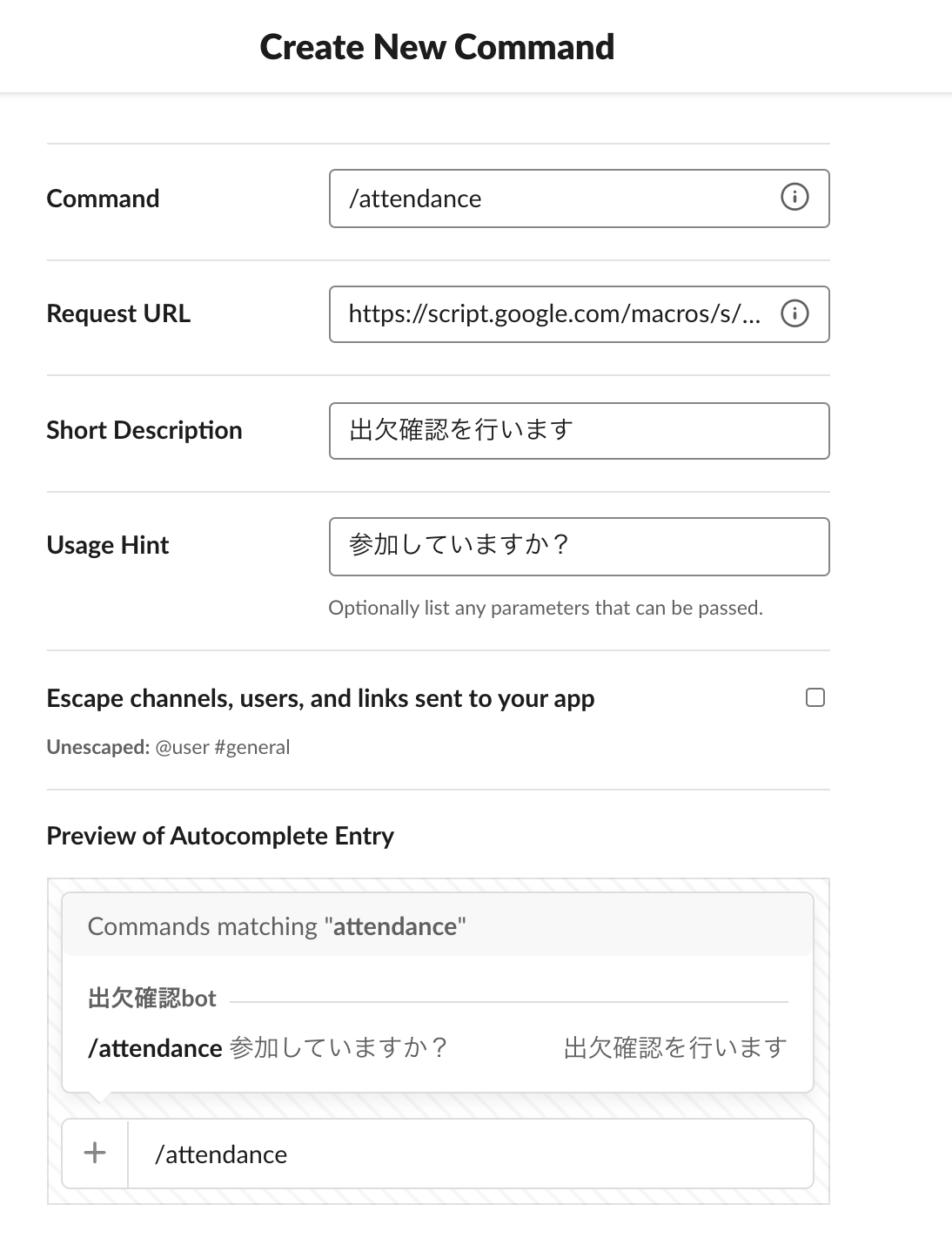Click the 出欠確認bot section header
Image resolution: width=952 pixels, height=1238 pixels.
point(151,999)
